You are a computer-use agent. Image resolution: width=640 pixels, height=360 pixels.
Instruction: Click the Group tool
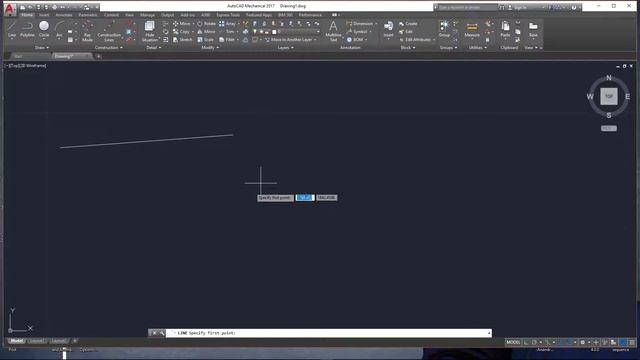click(x=444, y=29)
